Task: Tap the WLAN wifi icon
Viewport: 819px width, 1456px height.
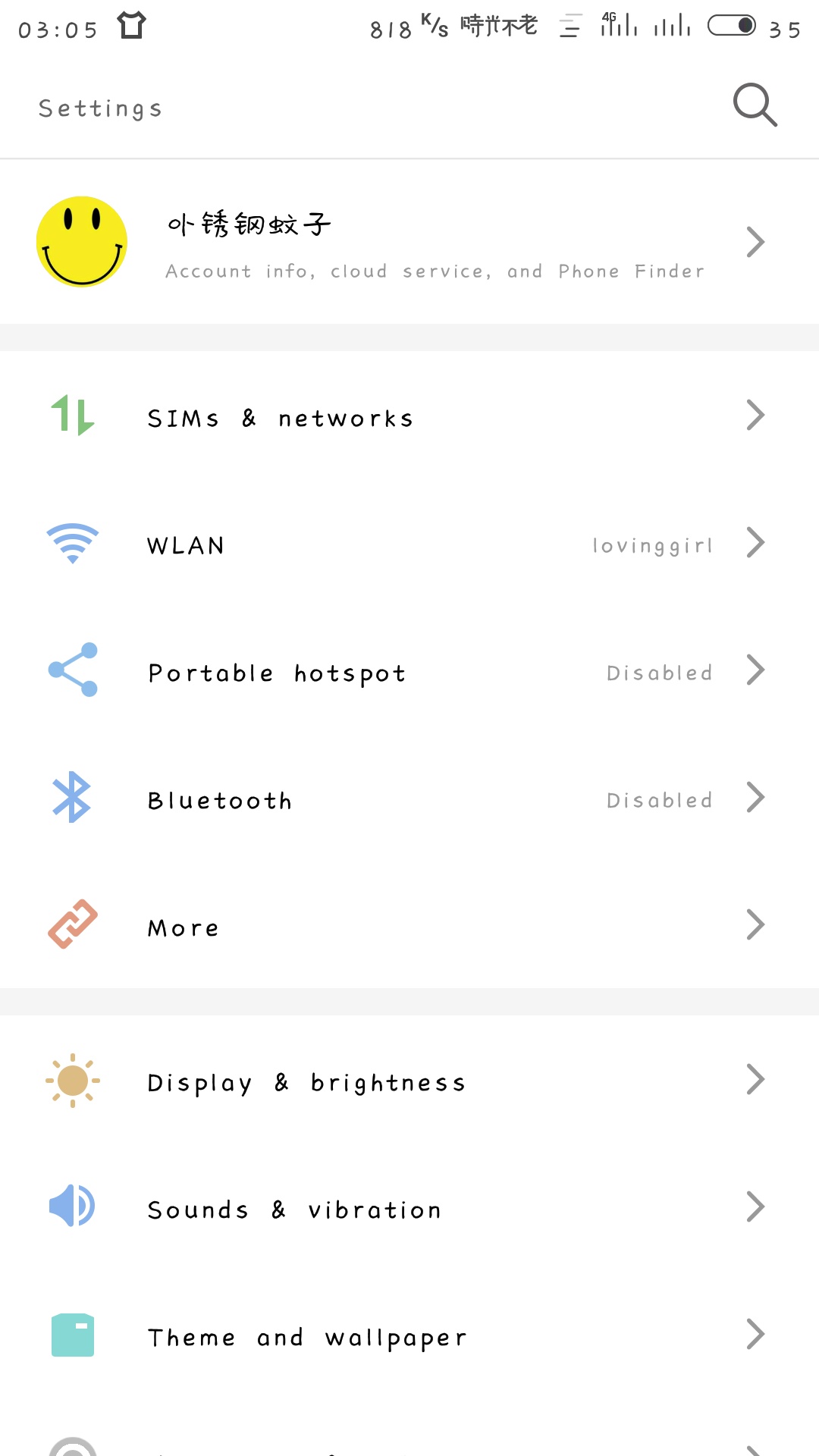Action: coord(73,543)
